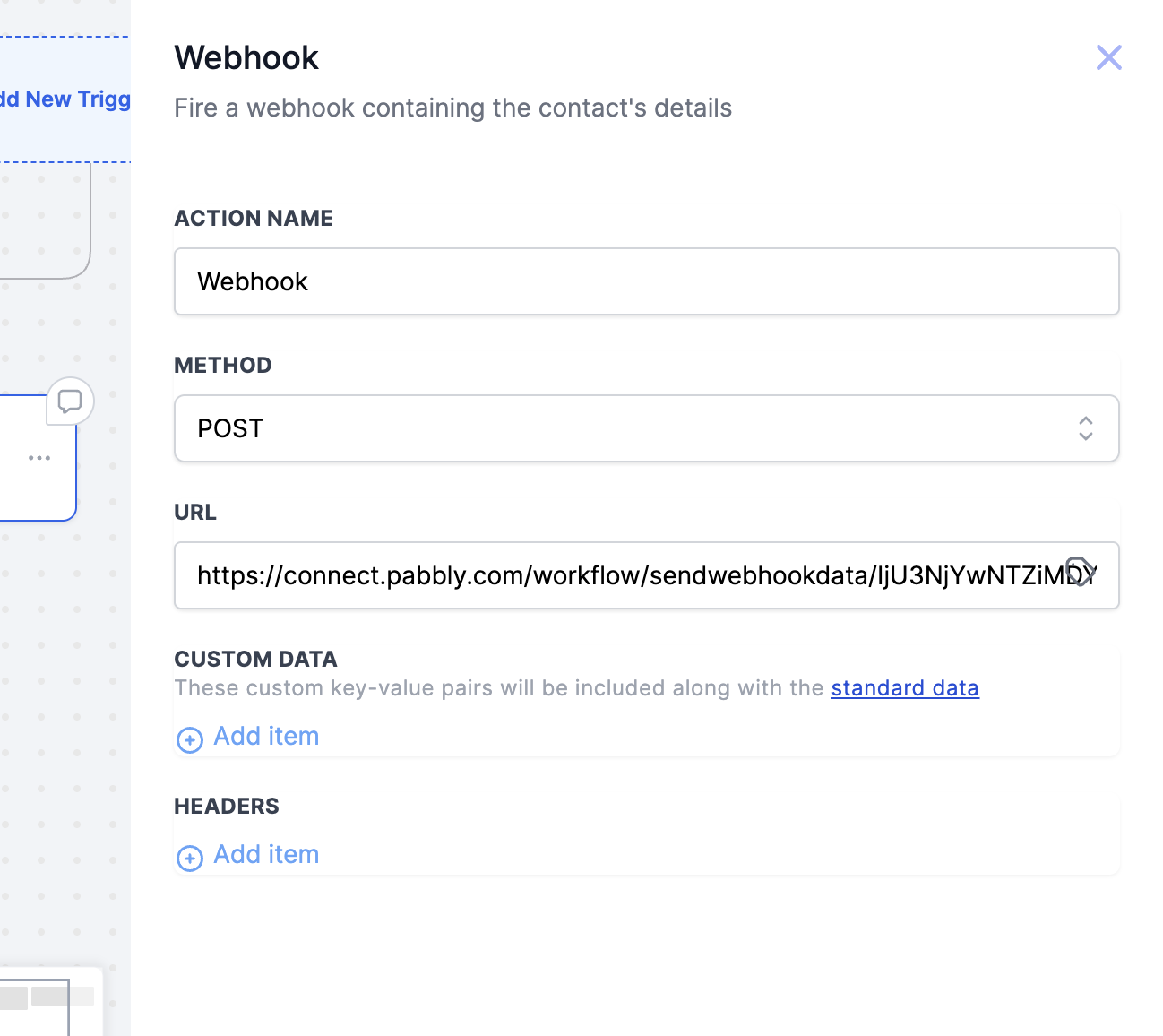This screenshot has height=1036, width=1163.
Task: Click the plus circle icon under Headers
Action: coord(190,858)
